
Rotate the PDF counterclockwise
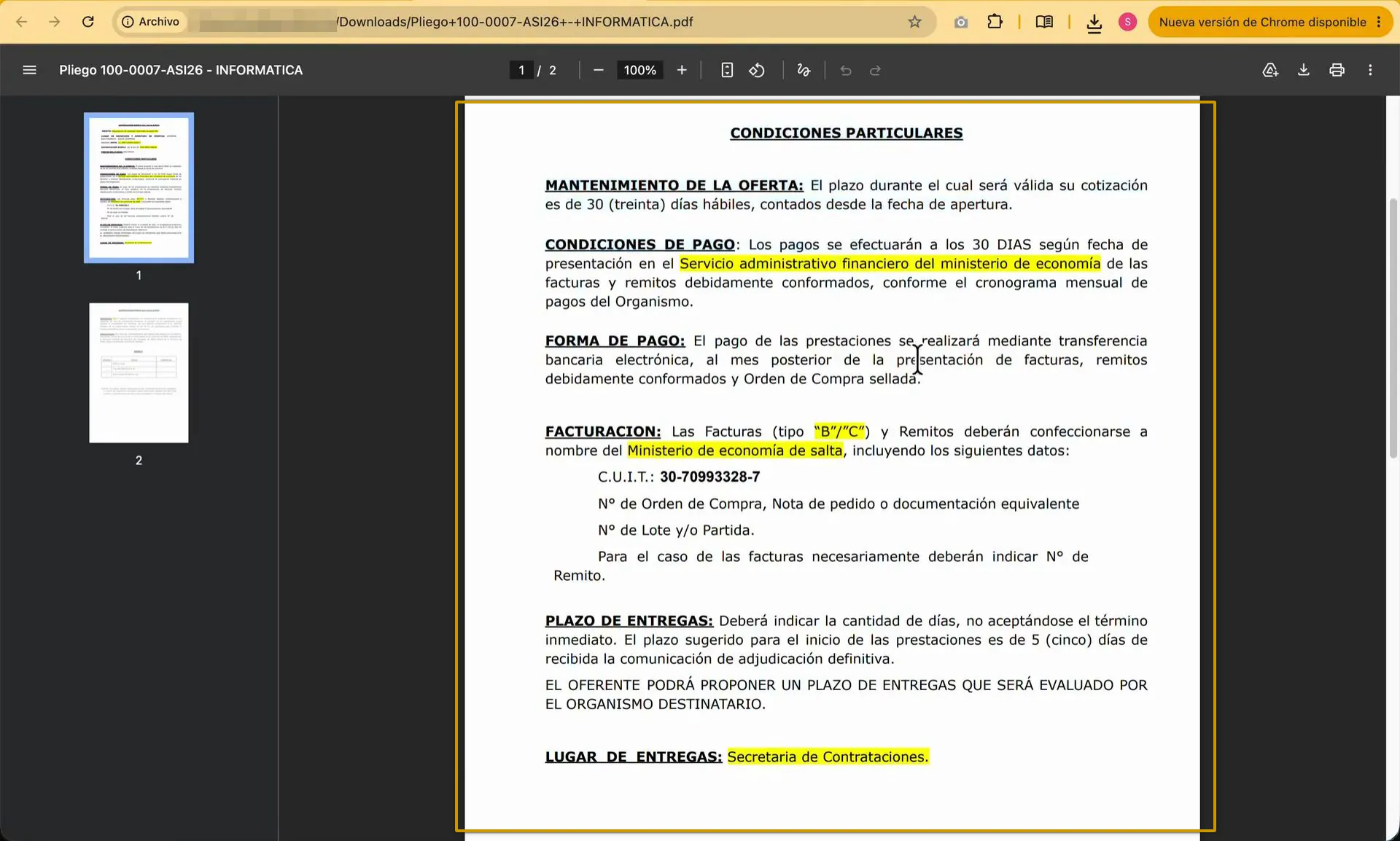[757, 70]
